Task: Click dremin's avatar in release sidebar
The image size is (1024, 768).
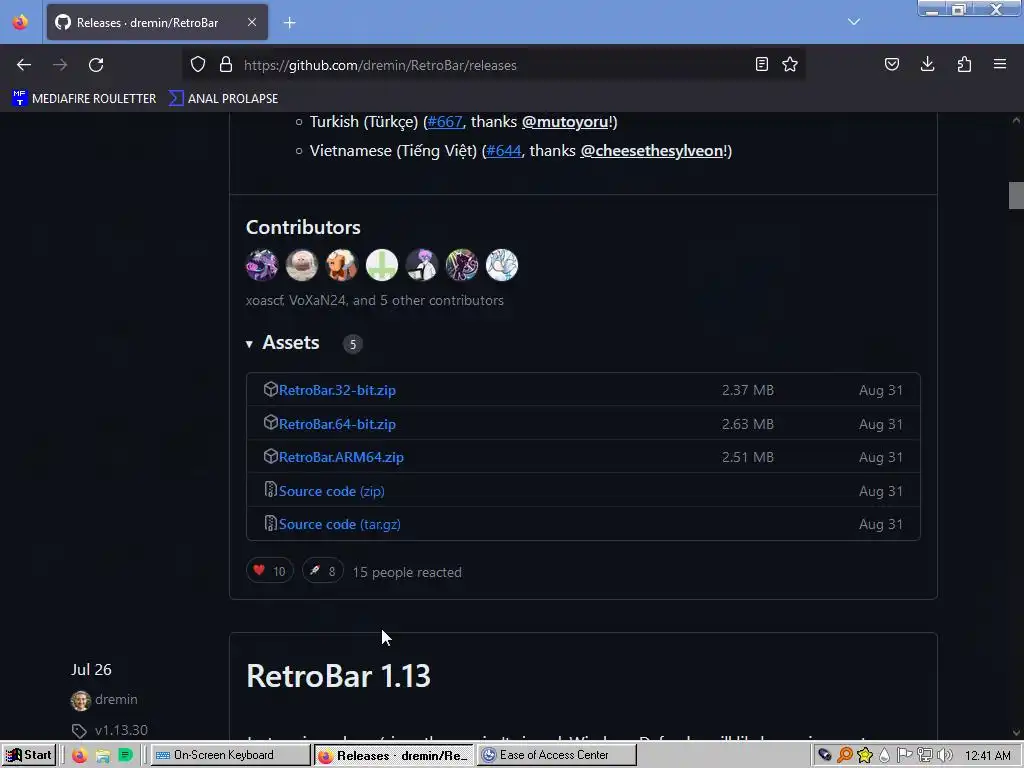Action: (x=80, y=701)
